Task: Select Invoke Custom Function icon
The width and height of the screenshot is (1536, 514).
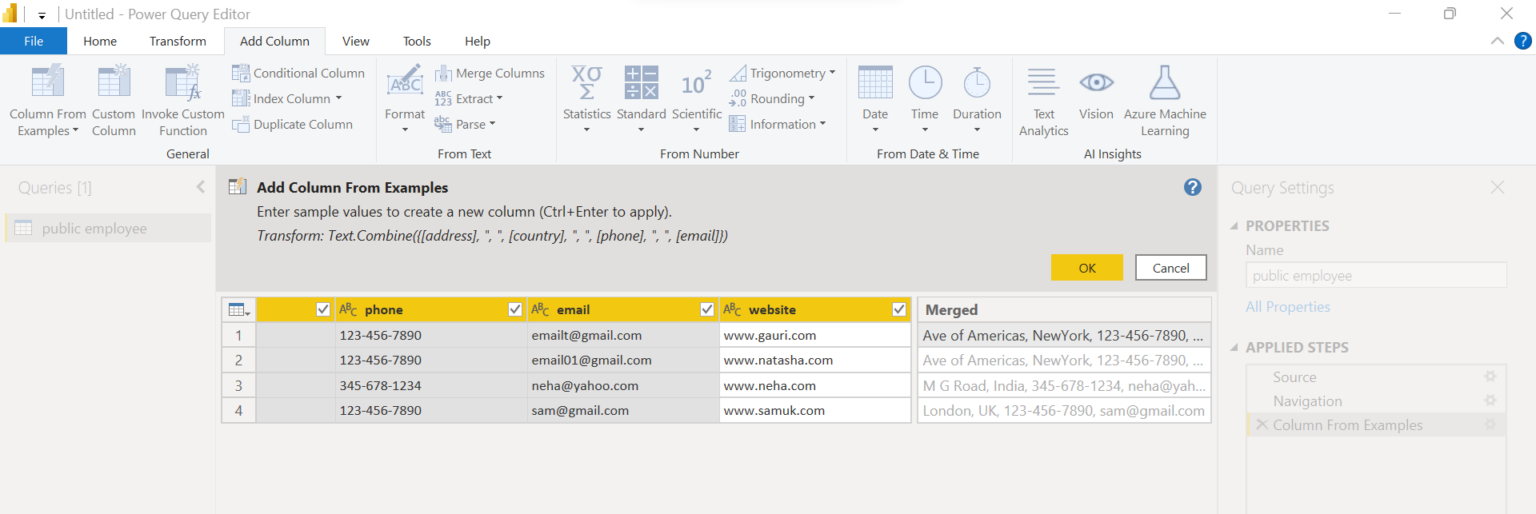Action: click(x=183, y=83)
